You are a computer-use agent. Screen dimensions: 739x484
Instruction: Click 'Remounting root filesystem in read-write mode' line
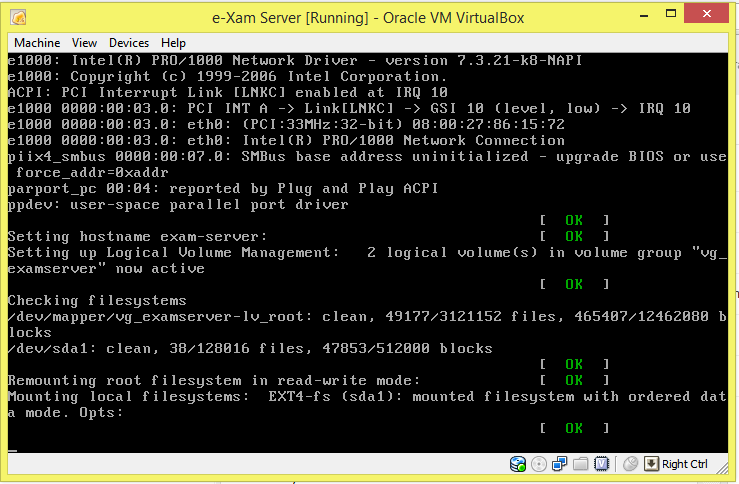(x=213, y=380)
